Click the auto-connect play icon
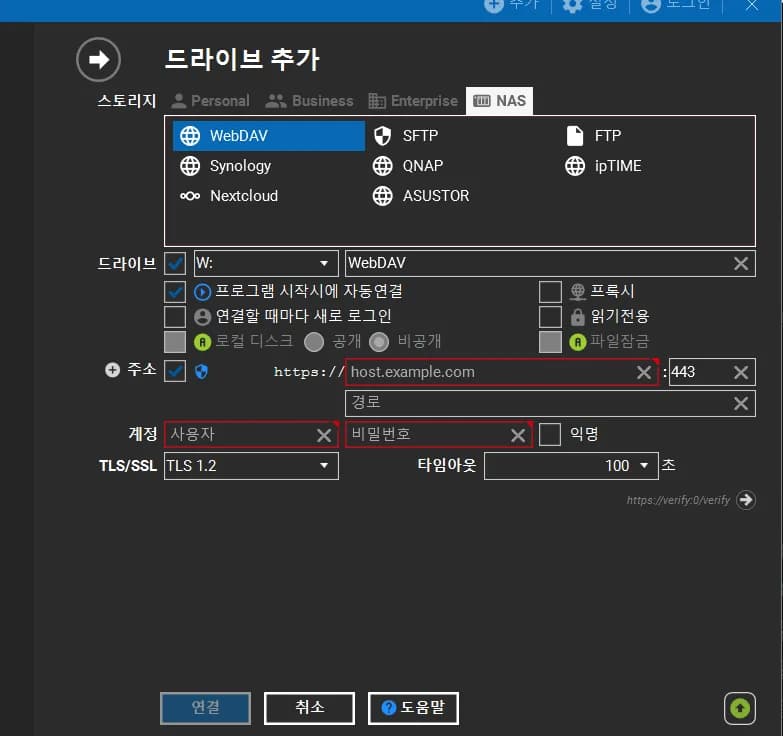783x736 pixels. (x=202, y=292)
